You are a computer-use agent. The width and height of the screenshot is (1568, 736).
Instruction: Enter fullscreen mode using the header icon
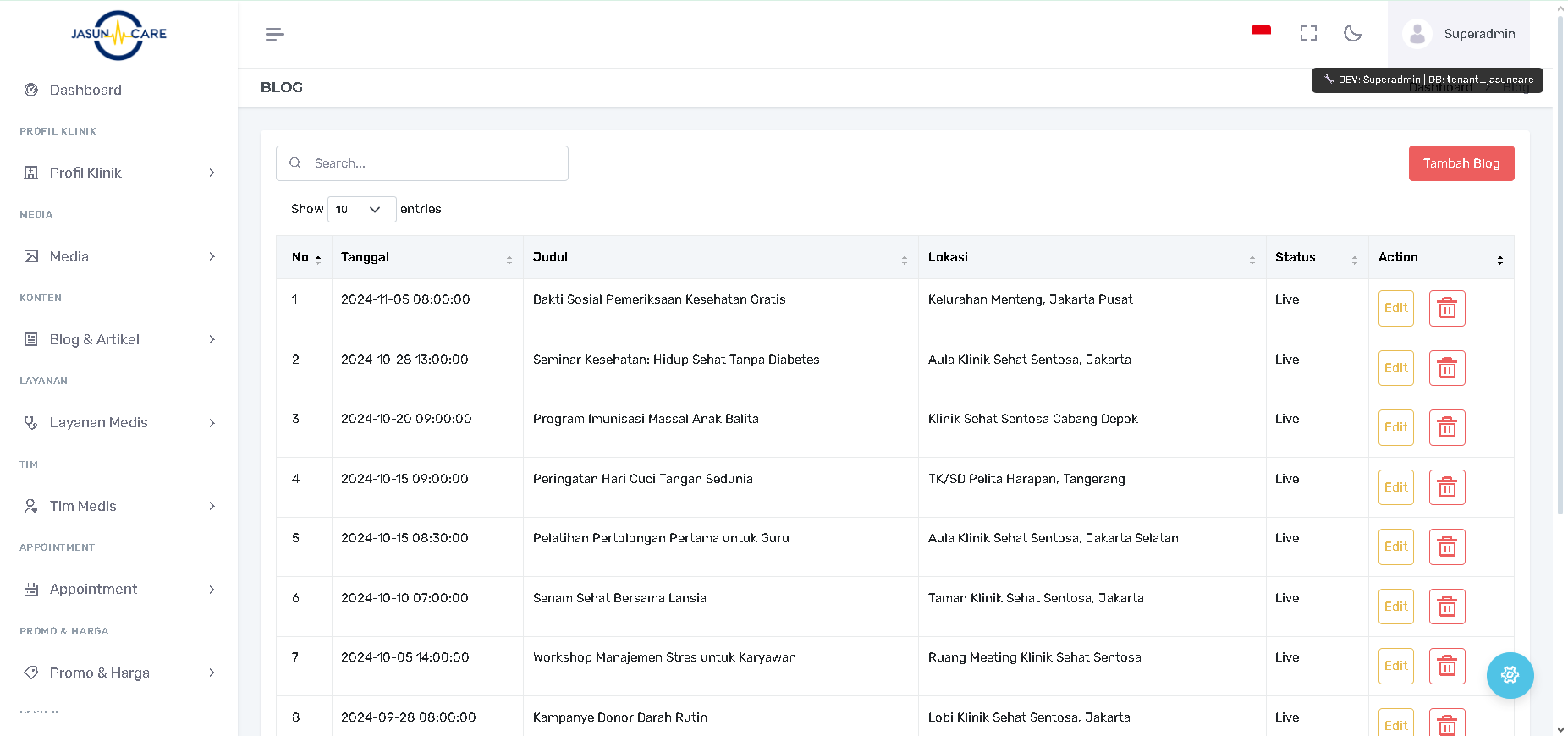(1308, 33)
